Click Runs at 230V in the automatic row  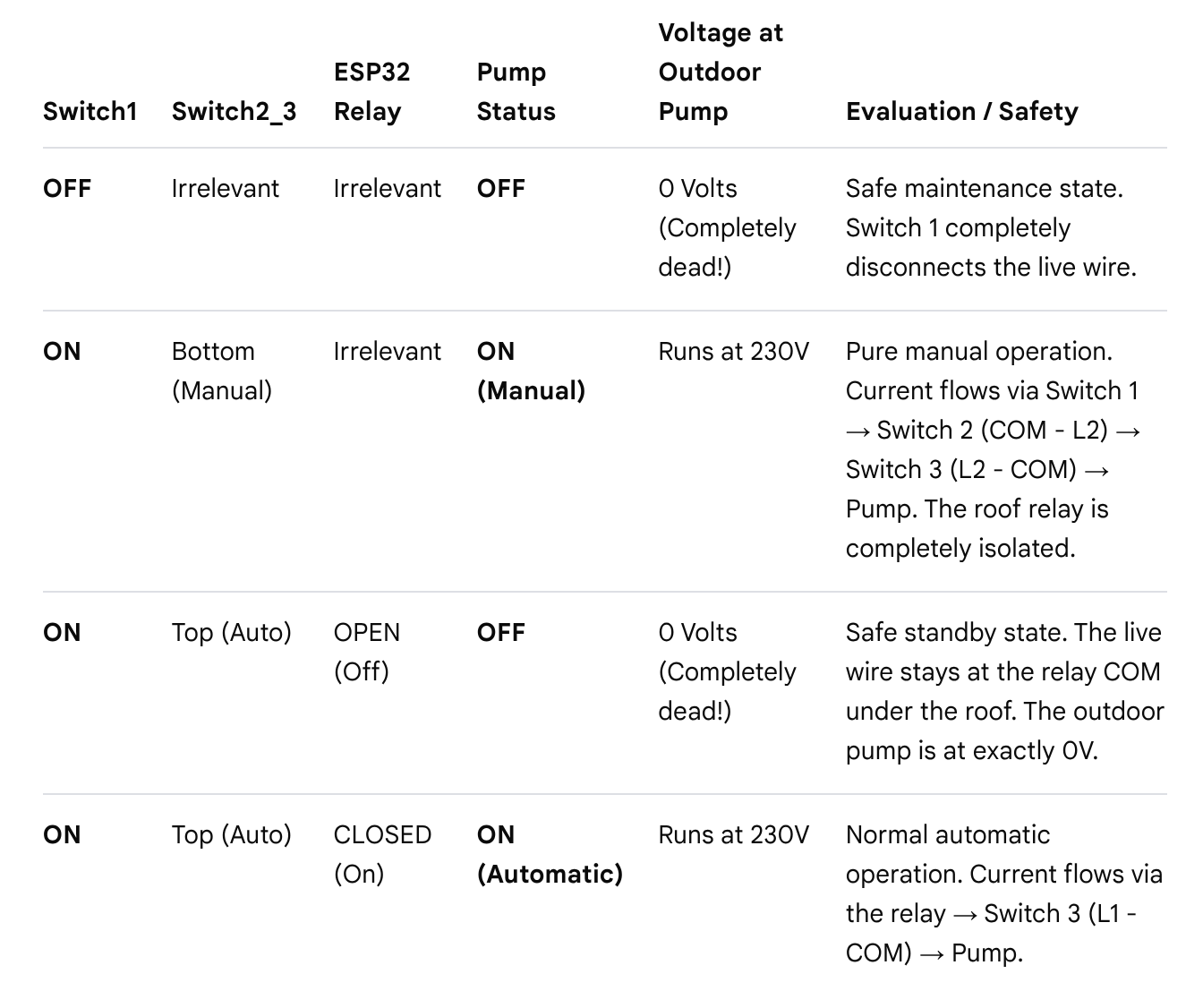click(734, 835)
